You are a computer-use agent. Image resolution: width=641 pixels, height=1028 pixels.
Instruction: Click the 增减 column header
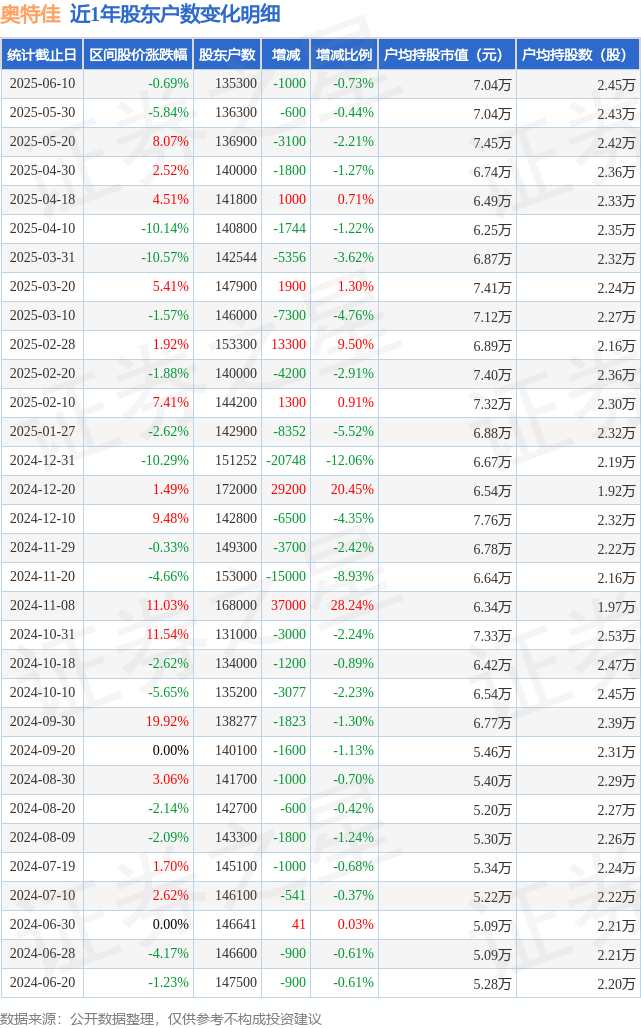[x=286, y=54]
